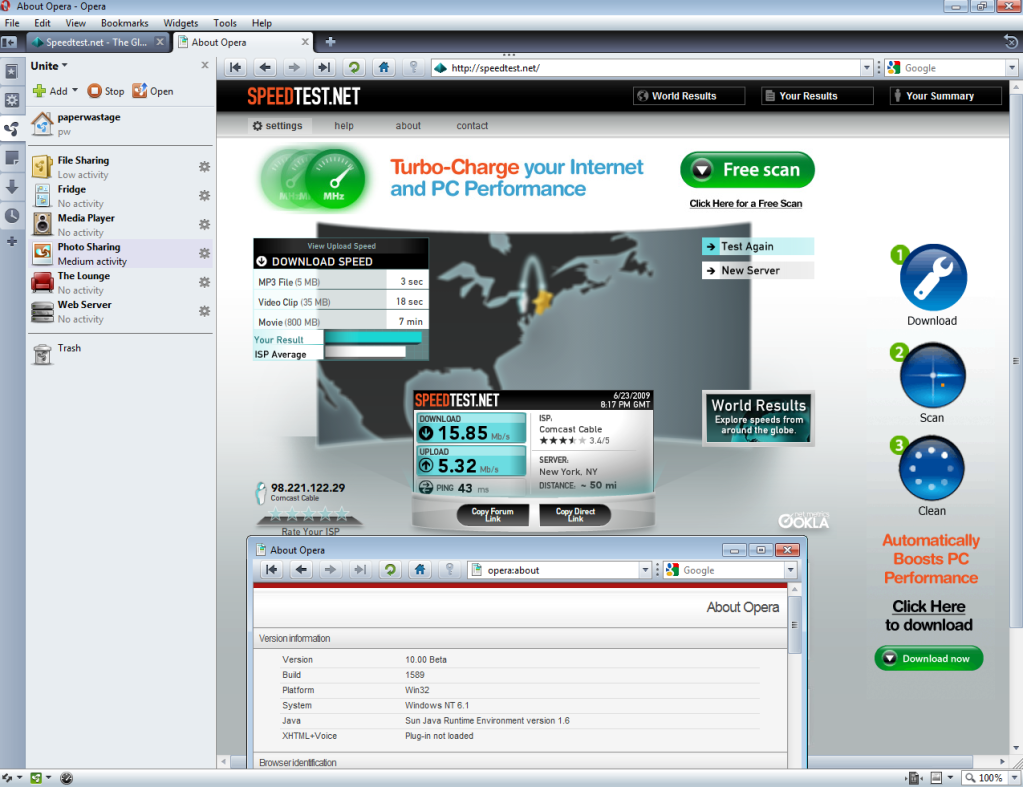This screenshot has width=1023, height=787.
Task: Click the World Results explore thumbnail
Action: pos(758,418)
